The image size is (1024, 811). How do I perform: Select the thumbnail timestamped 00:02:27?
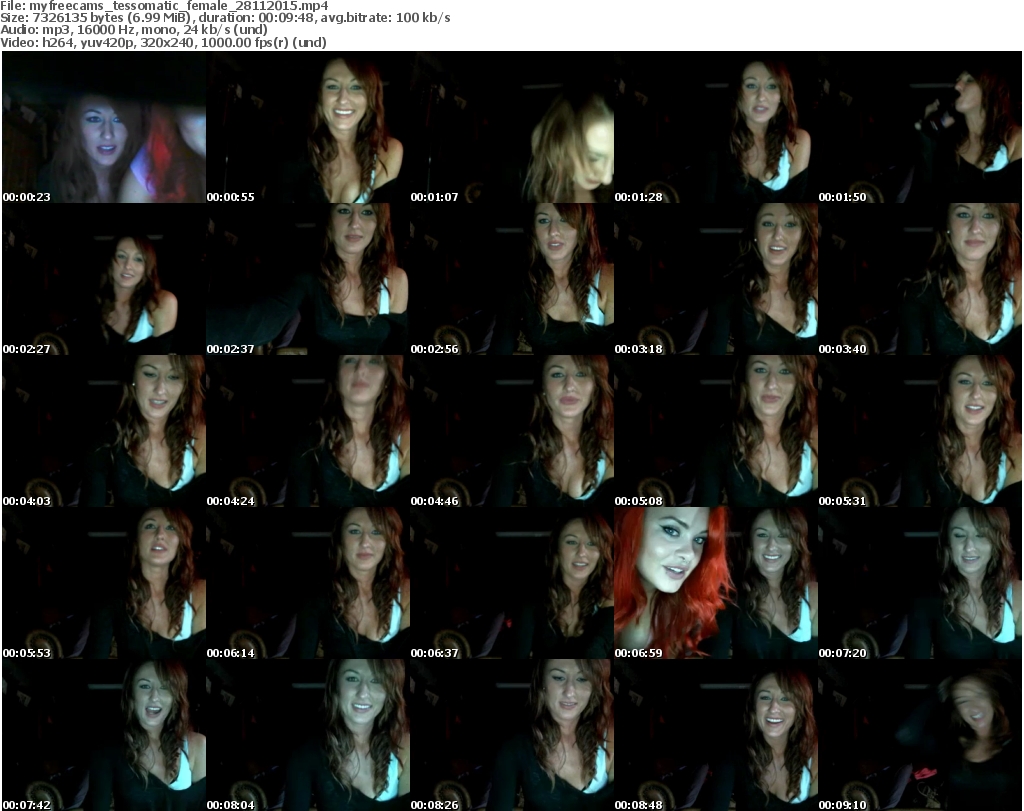104,279
